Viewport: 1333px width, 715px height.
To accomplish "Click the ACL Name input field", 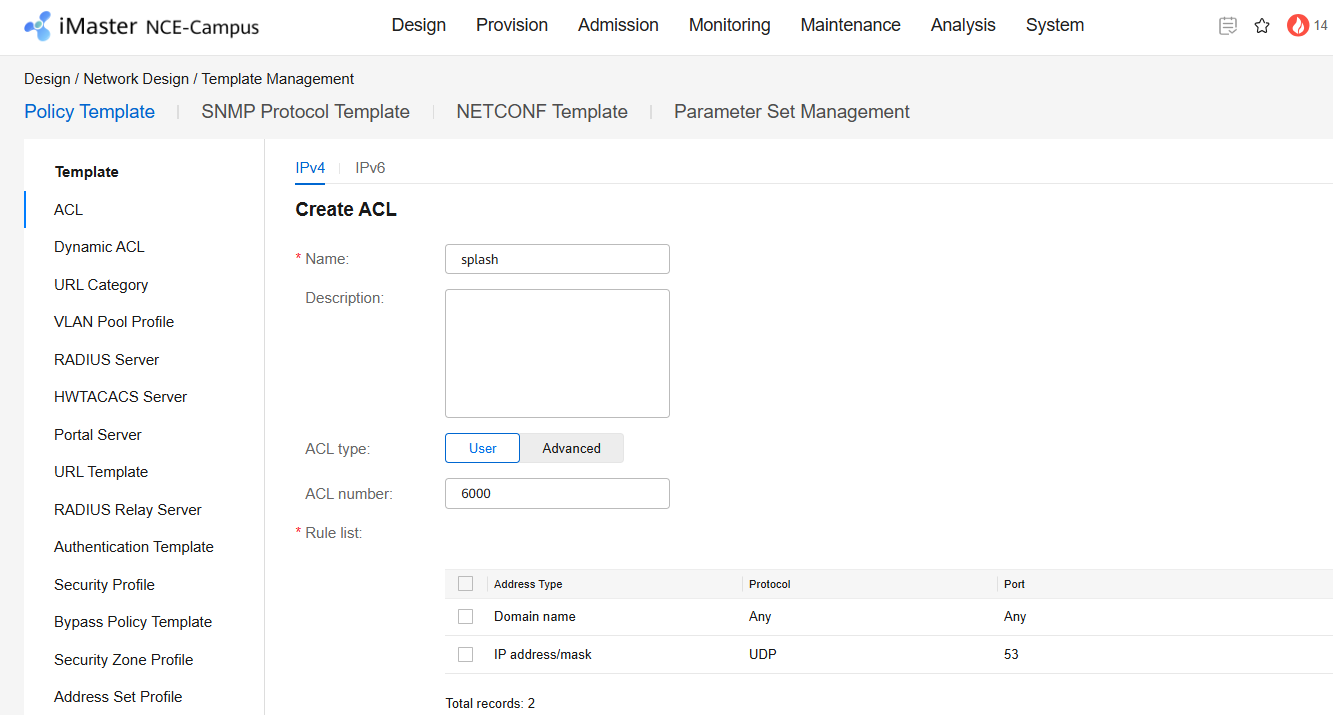I will [x=557, y=259].
